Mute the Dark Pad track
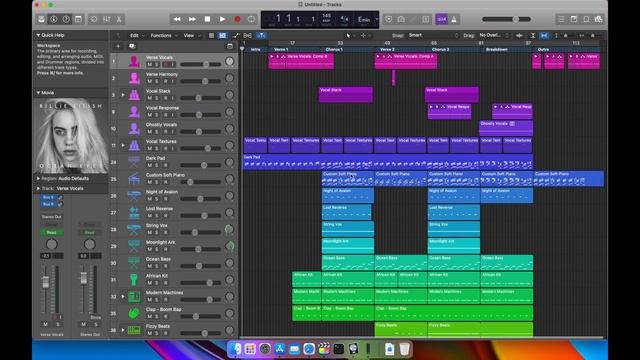 coord(149,165)
